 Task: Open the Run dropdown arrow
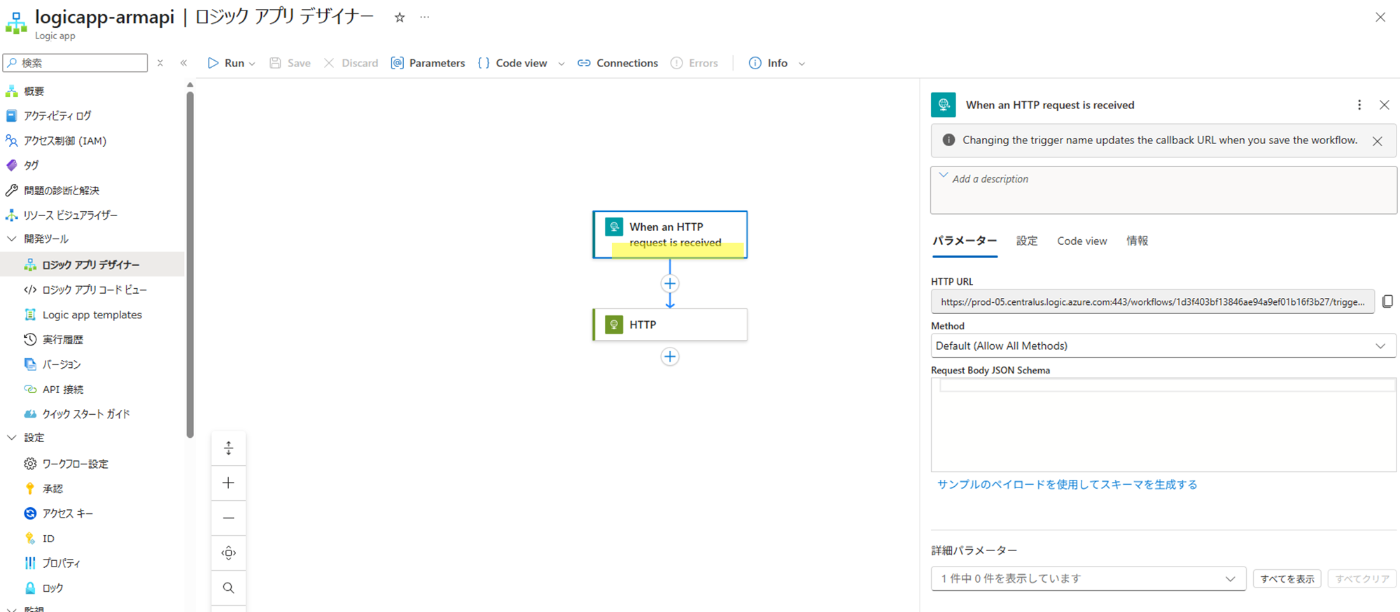tap(252, 63)
